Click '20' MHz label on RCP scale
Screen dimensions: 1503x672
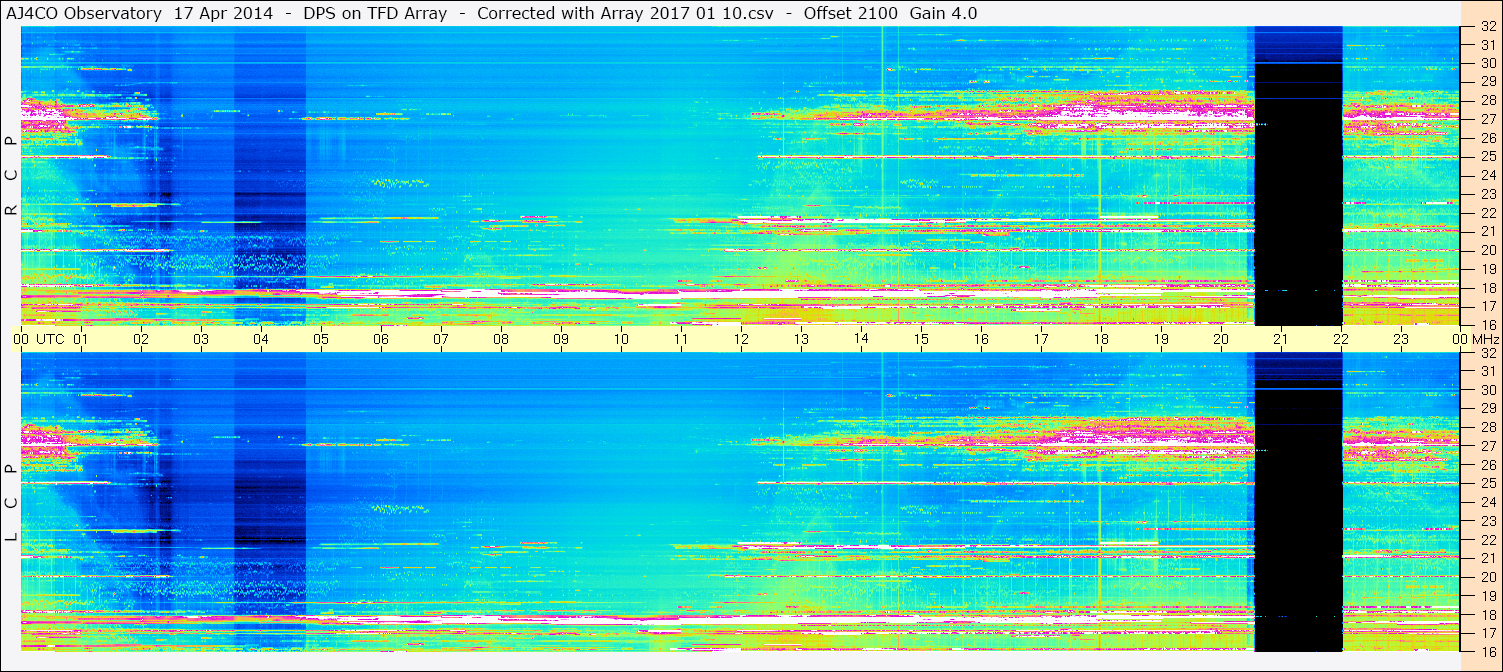[1487, 250]
